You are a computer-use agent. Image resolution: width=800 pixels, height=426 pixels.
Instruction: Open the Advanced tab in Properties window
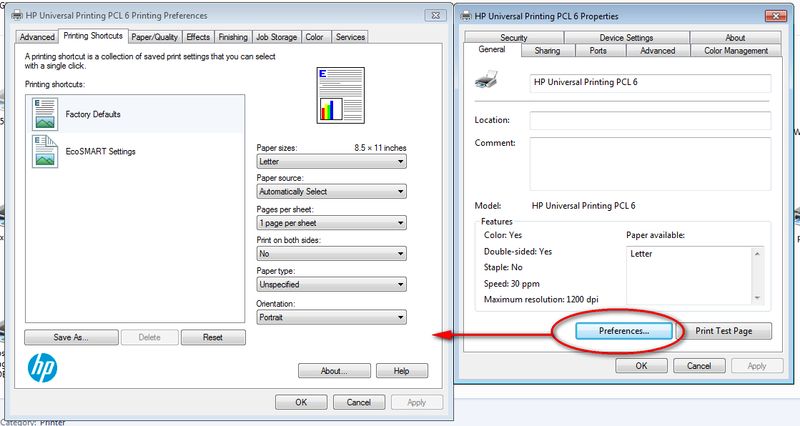(x=658, y=51)
